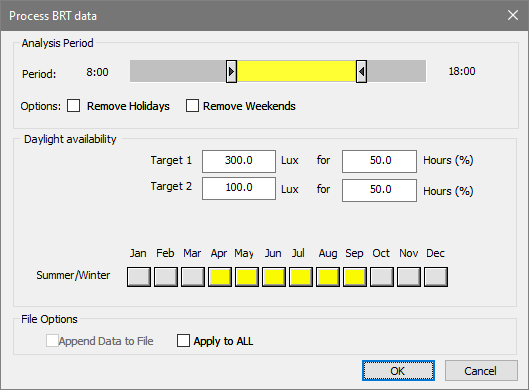
Task: Confirm the dialog with OK
Action: 398,370
